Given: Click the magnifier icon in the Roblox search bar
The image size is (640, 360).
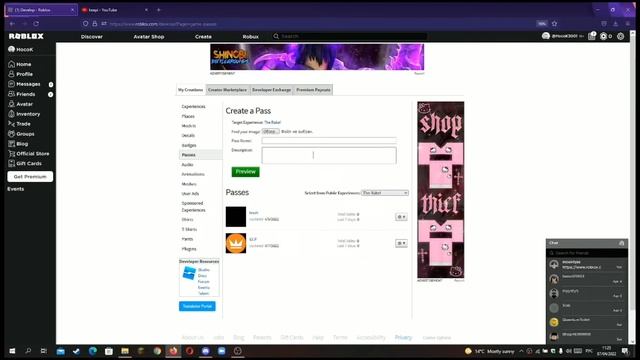Looking at the screenshot, I should pyautogui.click(x=276, y=36).
